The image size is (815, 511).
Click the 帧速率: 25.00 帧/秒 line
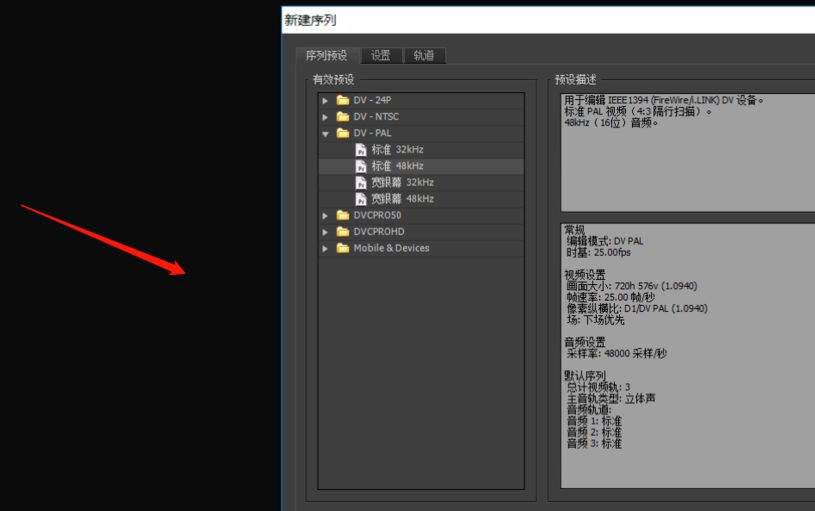pos(611,297)
